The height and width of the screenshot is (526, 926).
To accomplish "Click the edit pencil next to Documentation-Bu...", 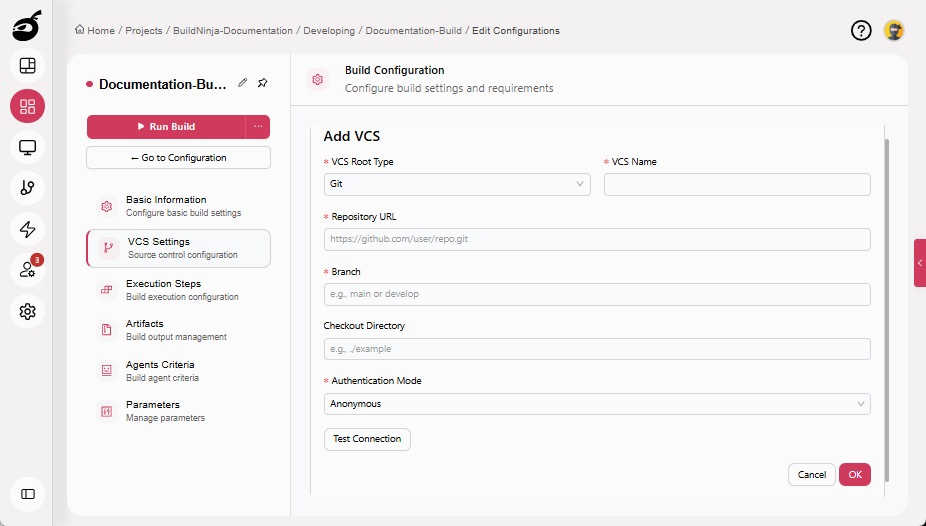I will [x=243, y=83].
